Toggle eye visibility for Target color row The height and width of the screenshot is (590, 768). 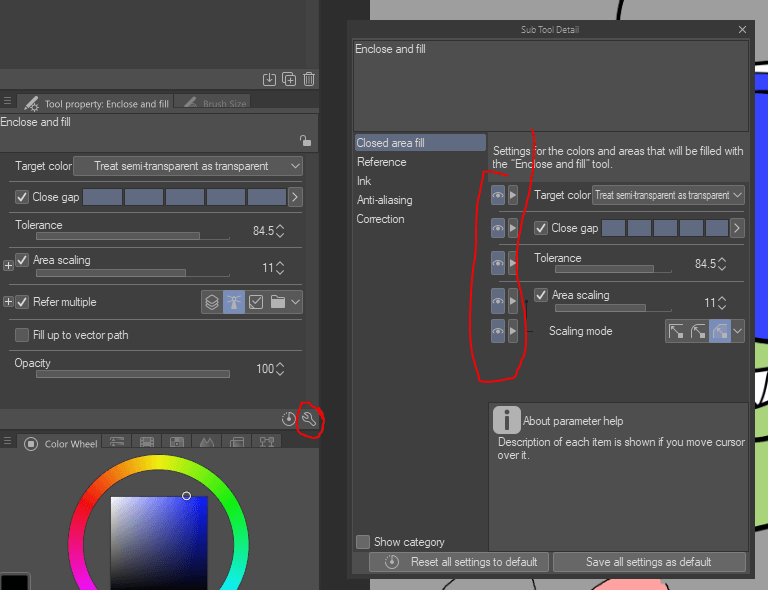498,195
